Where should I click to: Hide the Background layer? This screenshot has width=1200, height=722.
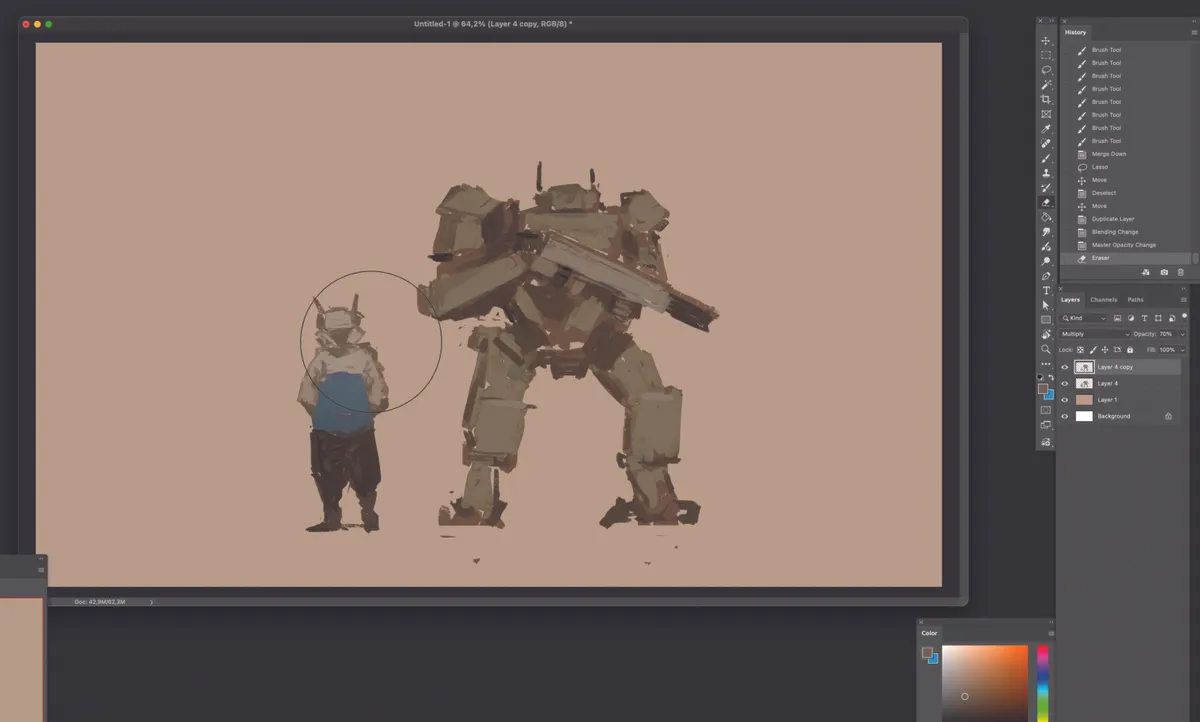tap(1065, 416)
